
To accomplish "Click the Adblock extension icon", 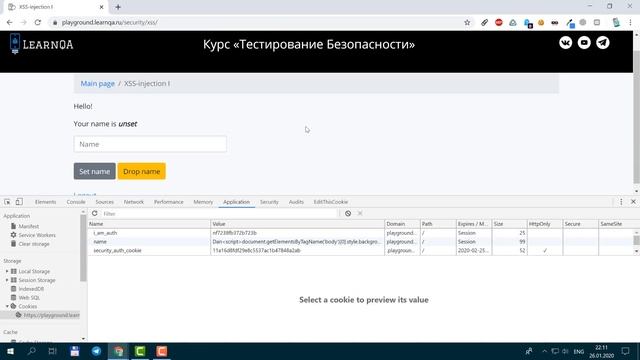I will pos(498,22).
